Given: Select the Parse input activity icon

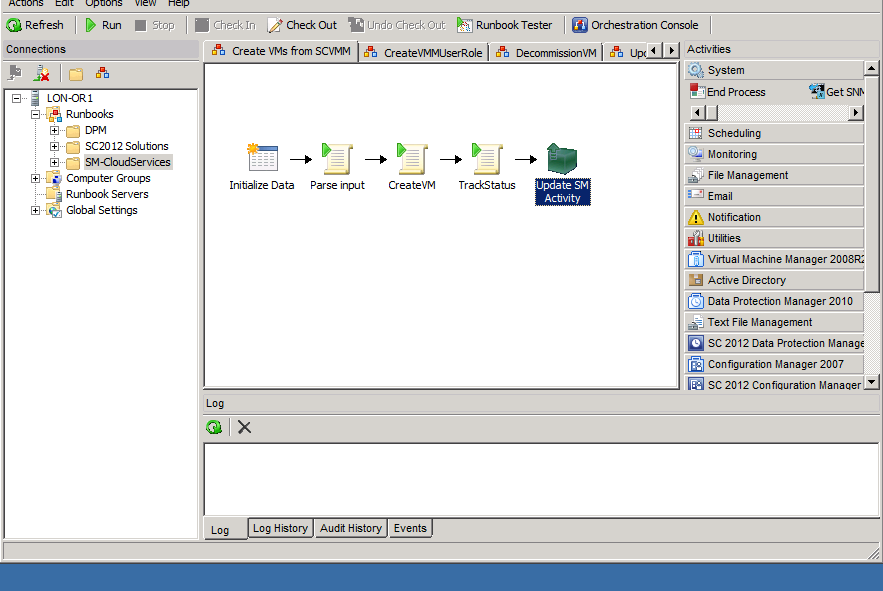Looking at the screenshot, I should (337, 158).
